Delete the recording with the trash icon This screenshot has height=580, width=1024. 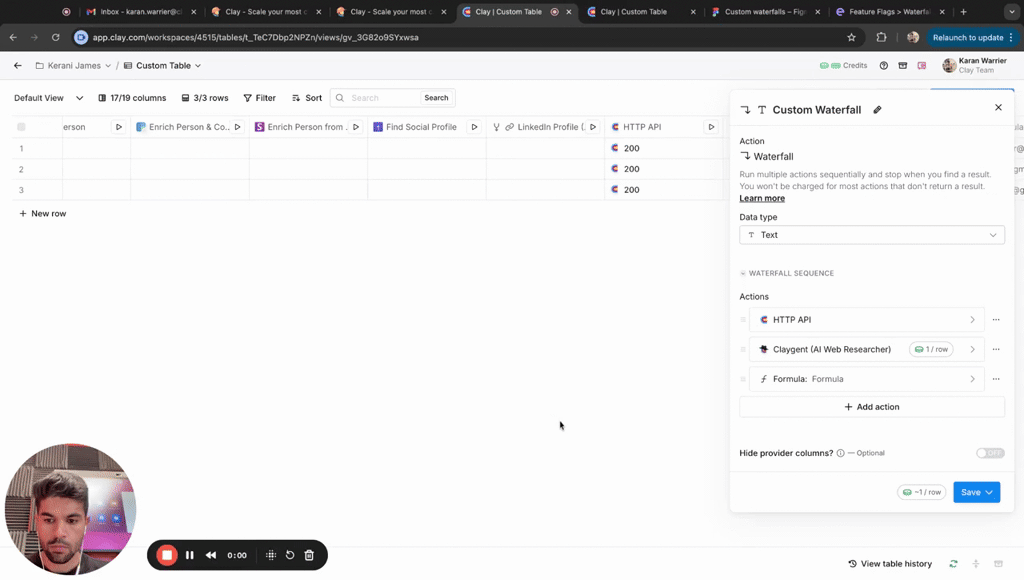[x=309, y=555]
